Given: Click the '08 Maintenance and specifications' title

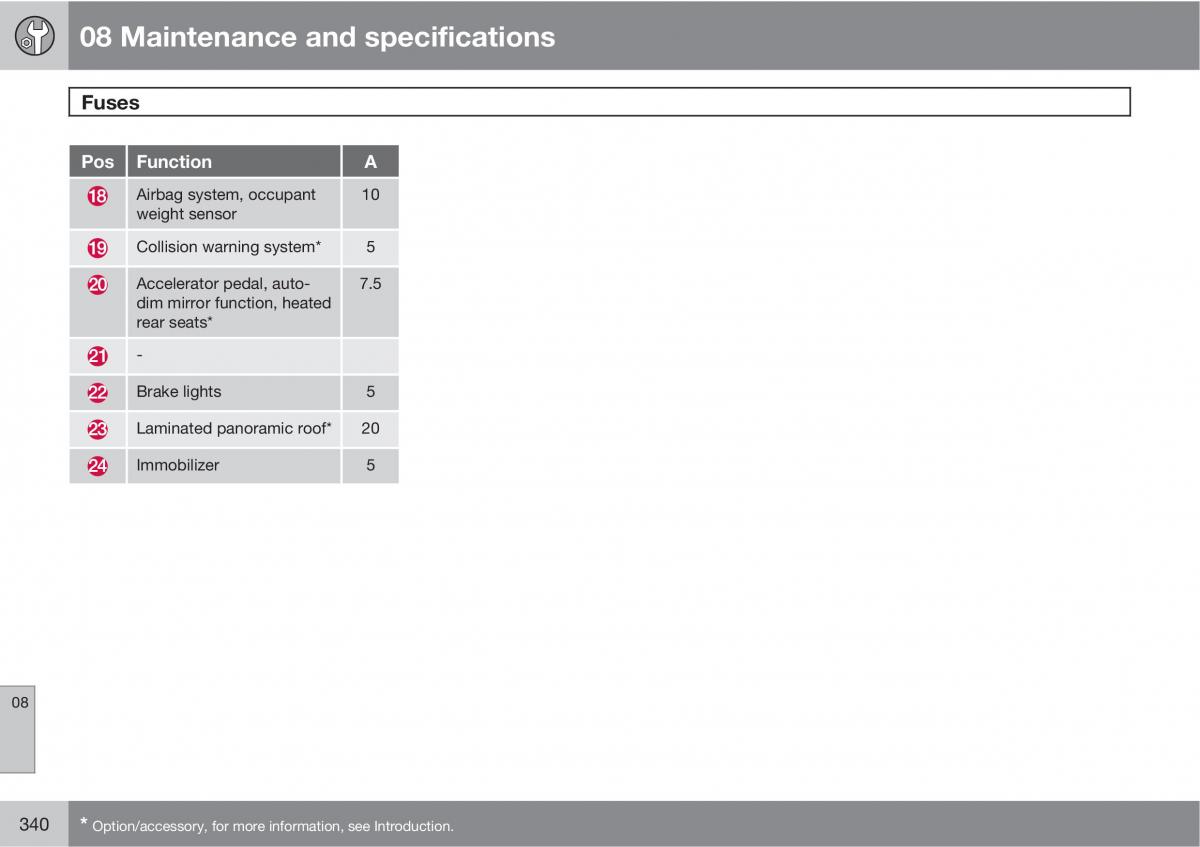Looking at the screenshot, I should point(317,37).
